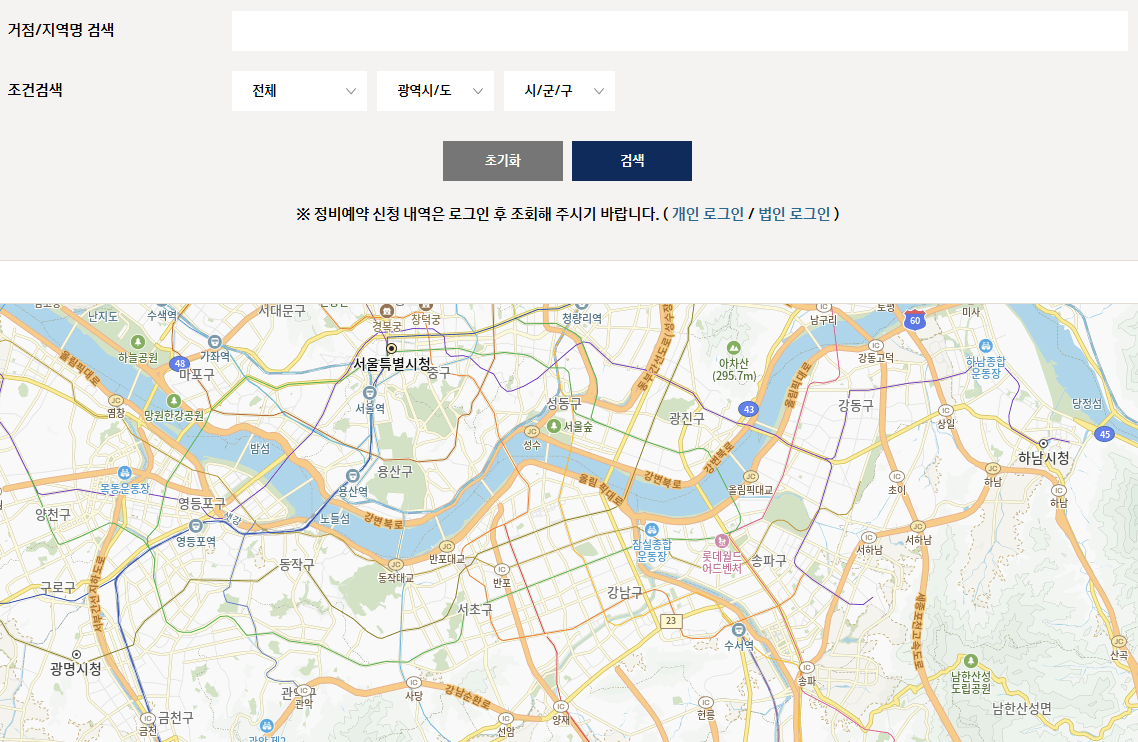The width and height of the screenshot is (1138, 742).
Task: Click the 마포구 label on map
Action: [197, 375]
